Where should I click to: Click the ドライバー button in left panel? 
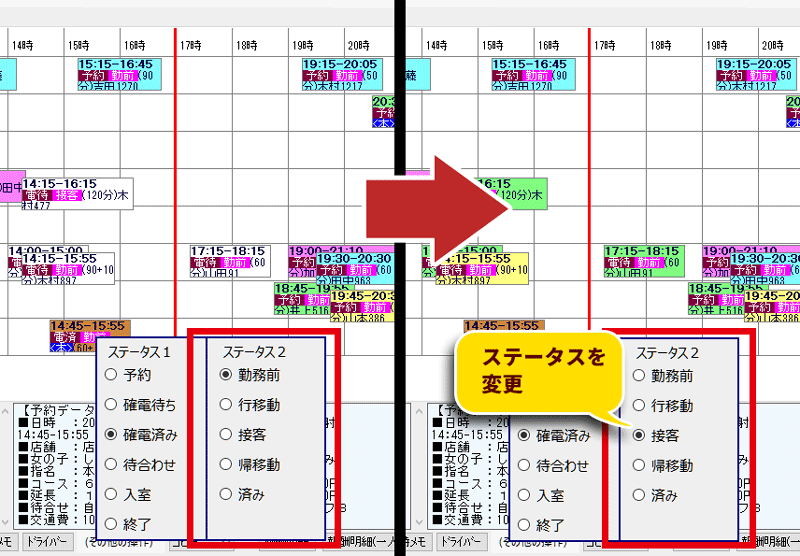point(49,541)
